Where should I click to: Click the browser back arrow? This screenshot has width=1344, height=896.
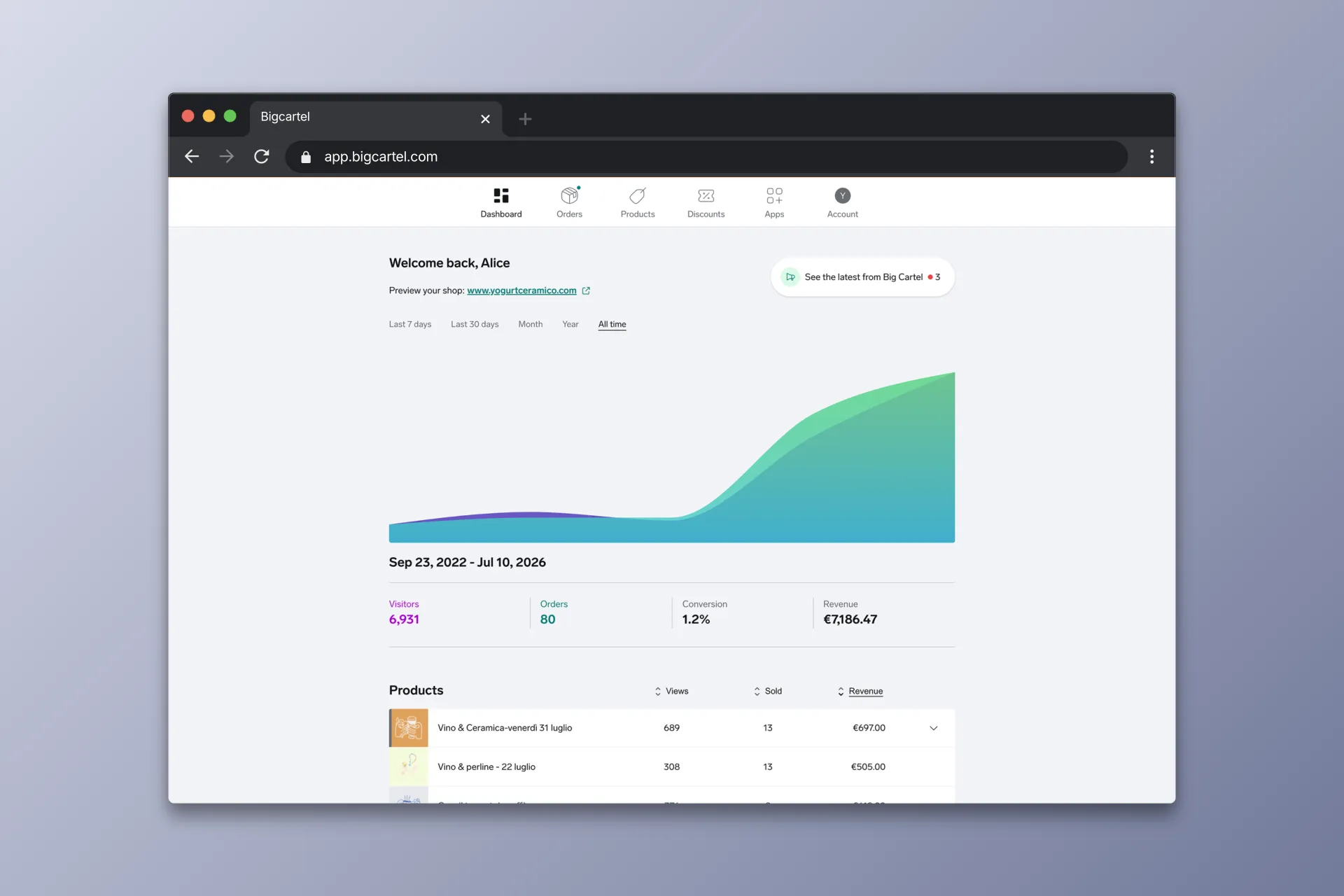(192, 156)
